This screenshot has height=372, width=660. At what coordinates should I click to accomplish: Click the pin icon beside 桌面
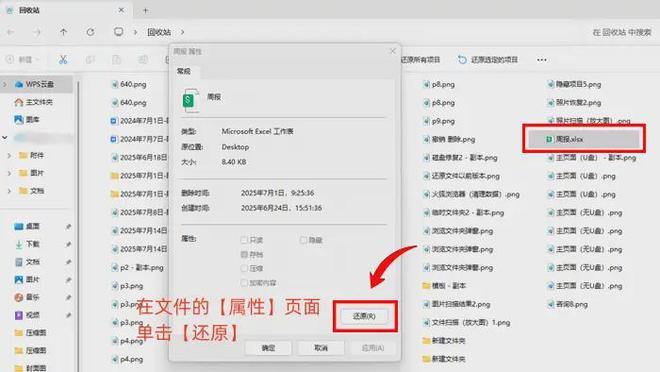pos(68,227)
